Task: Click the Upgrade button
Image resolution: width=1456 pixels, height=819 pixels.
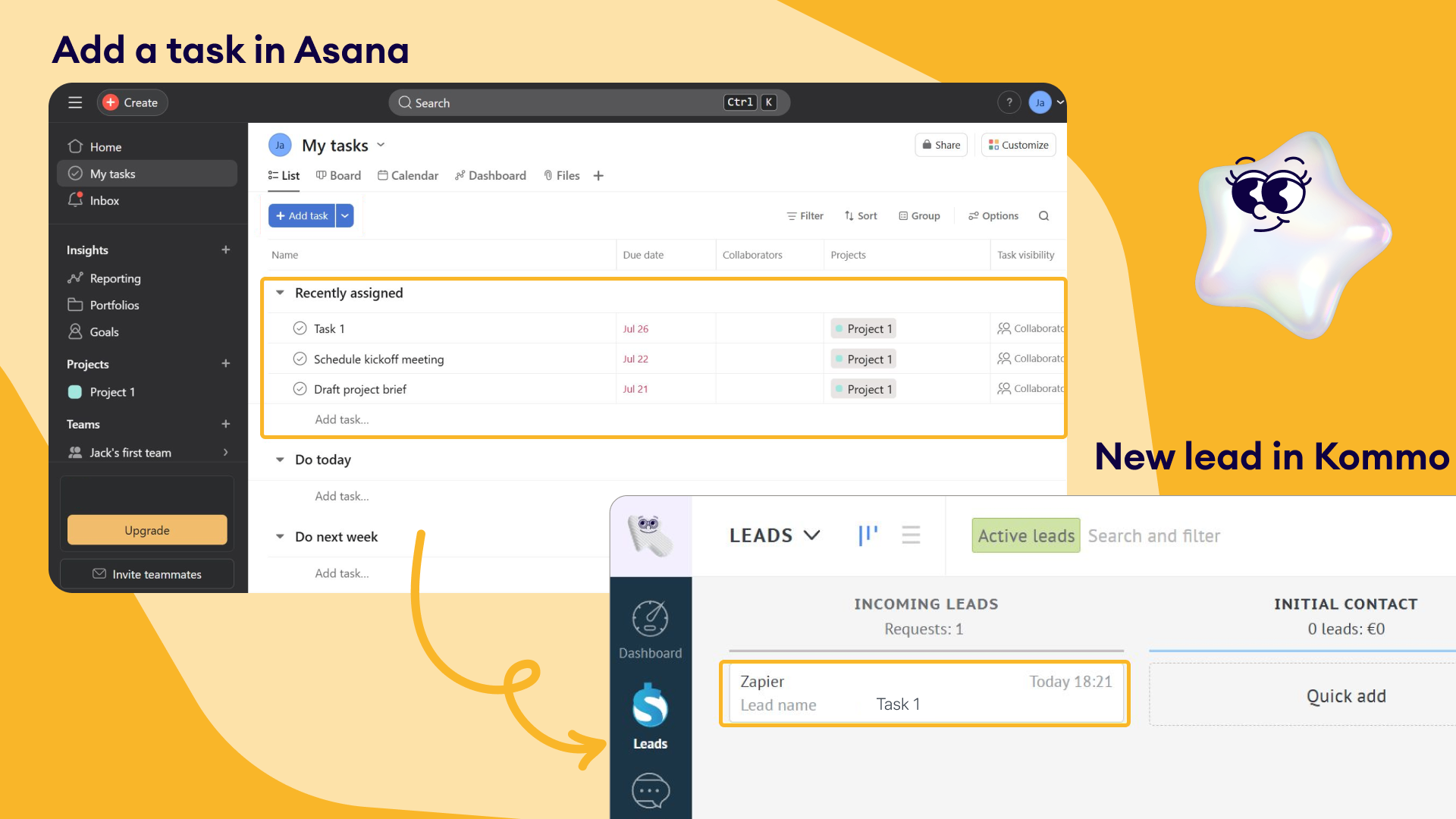Action: 147,530
